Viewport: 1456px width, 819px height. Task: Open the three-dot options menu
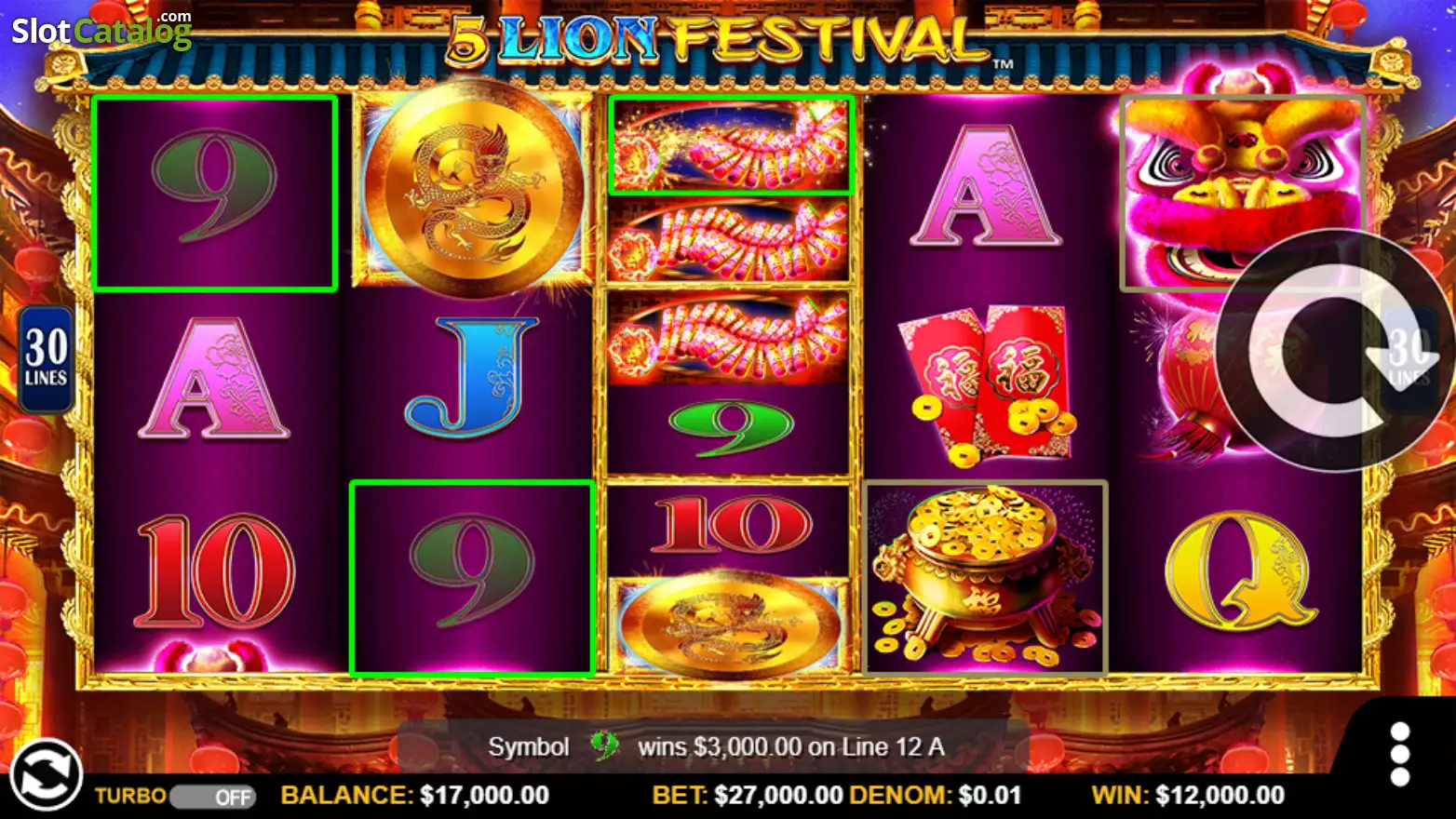[1399, 754]
